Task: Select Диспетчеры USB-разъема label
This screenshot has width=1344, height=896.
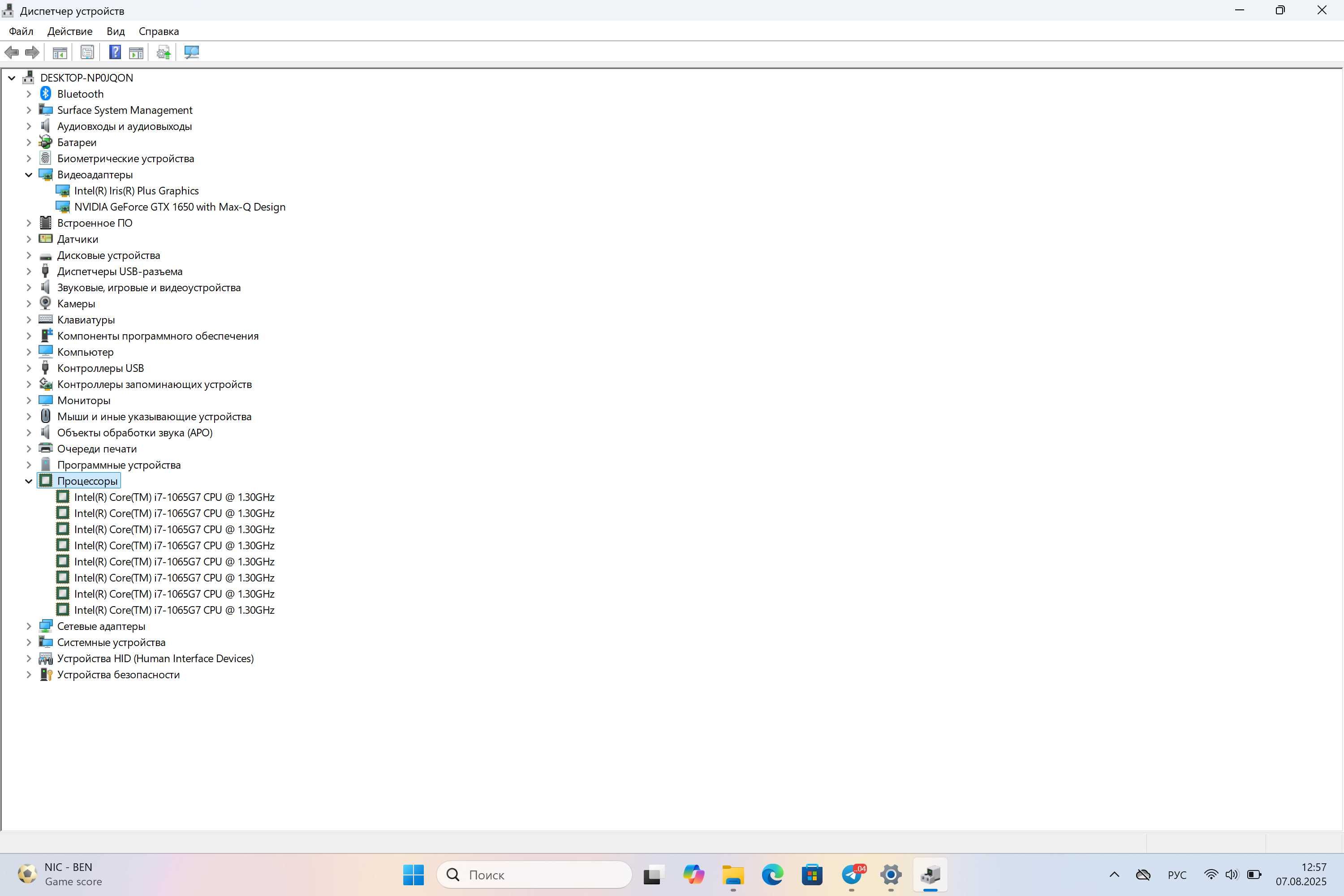Action: [x=120, y=271]
